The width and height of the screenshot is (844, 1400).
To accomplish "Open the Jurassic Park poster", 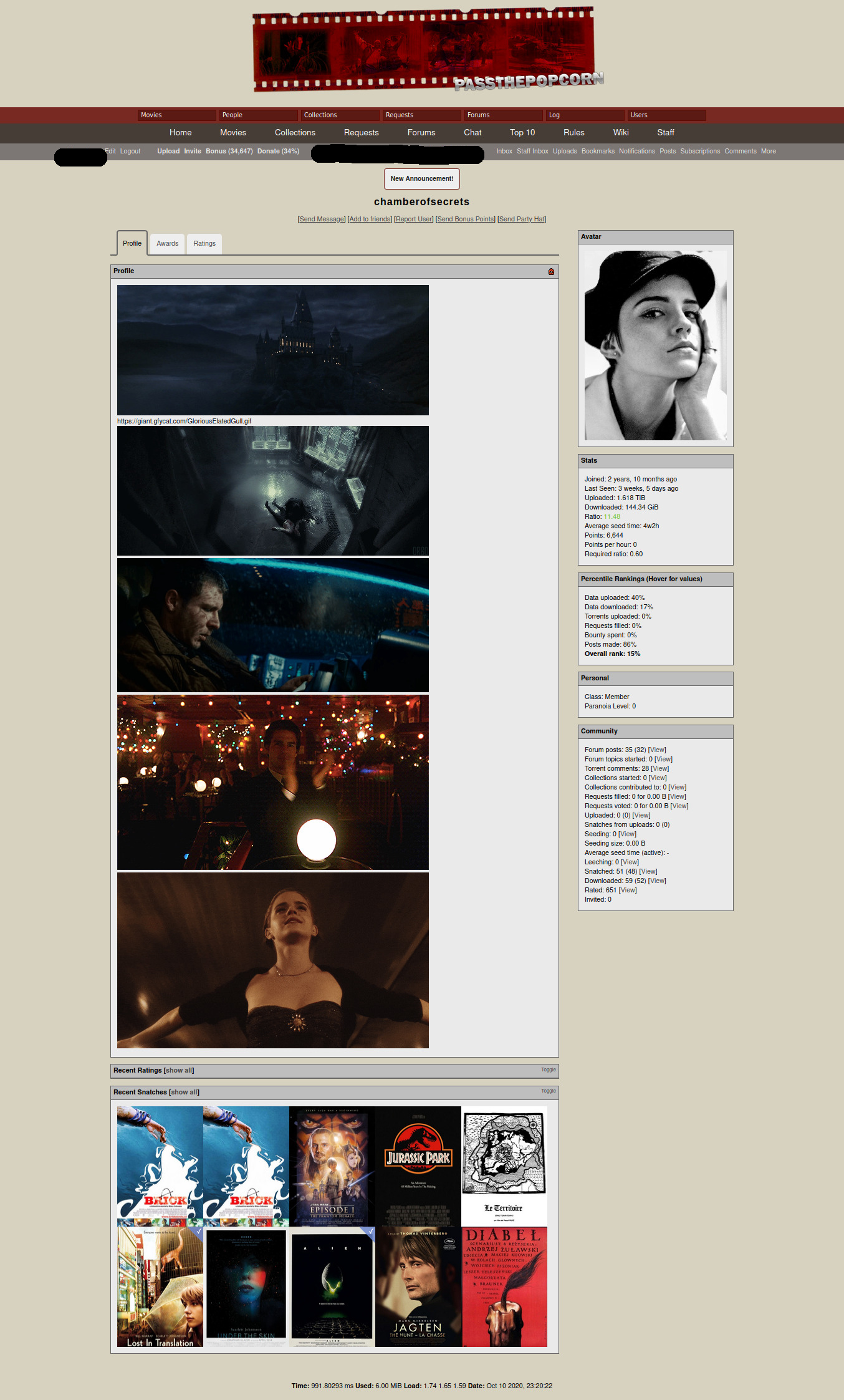I will tap(418, 1166).
